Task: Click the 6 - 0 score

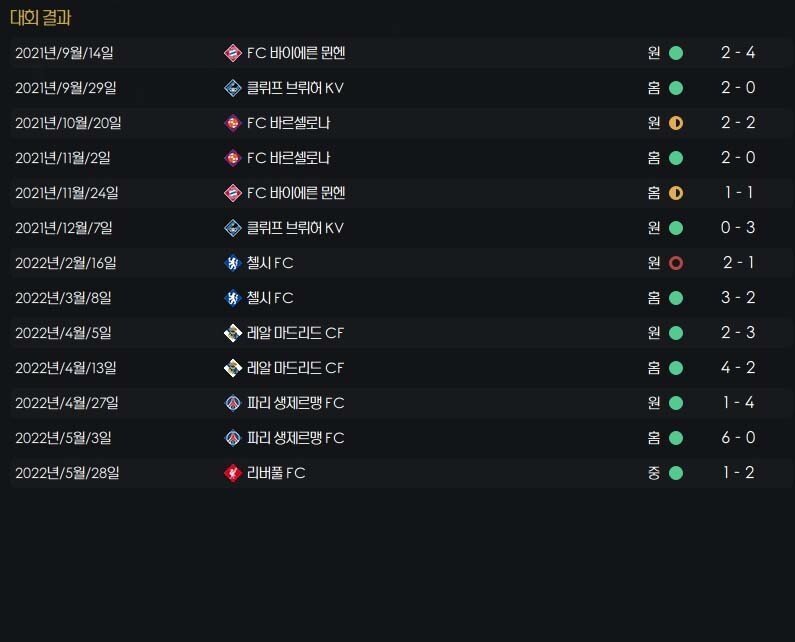Action: click(x=738, y=438)
